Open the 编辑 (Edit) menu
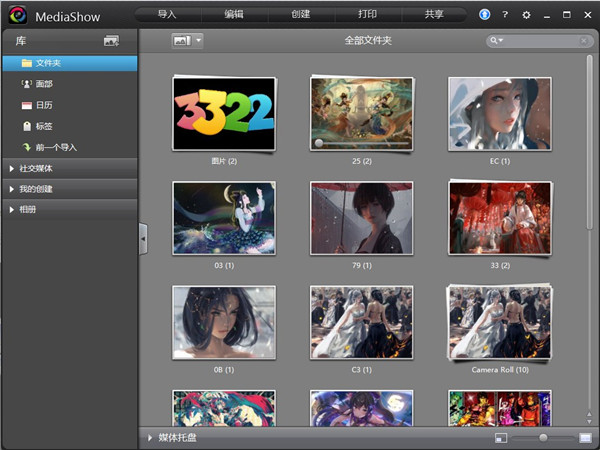The height and width of the screenshot is (450, 600). pos(234,14)
